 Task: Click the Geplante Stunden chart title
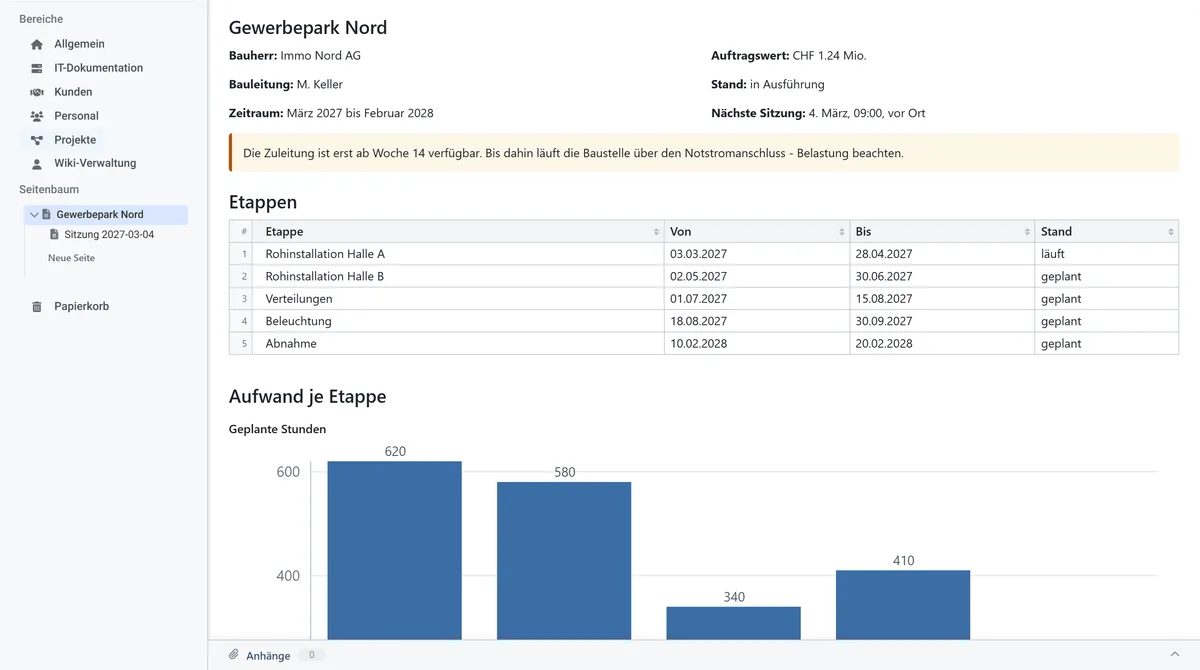pos(278,429)
